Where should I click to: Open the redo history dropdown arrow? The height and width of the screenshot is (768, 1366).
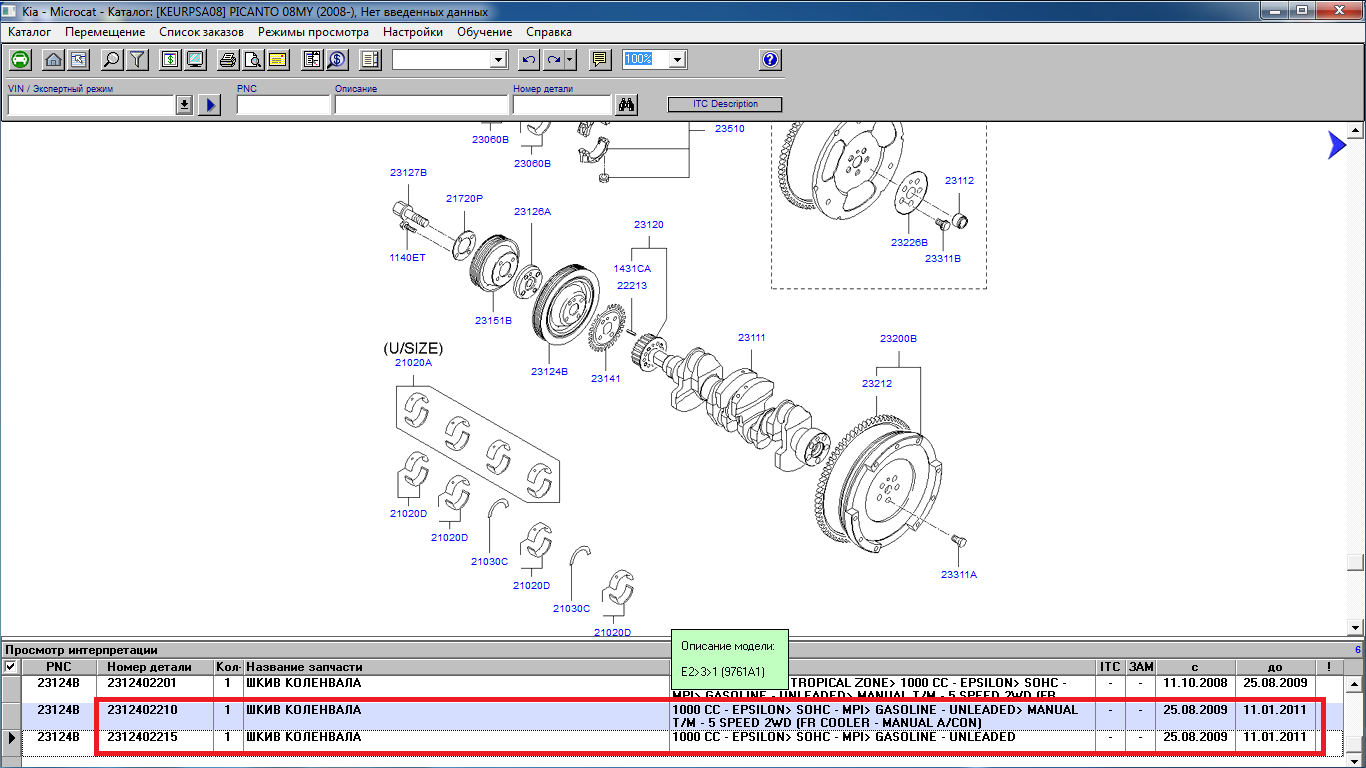pyautogui.click(x=570, y=60)
